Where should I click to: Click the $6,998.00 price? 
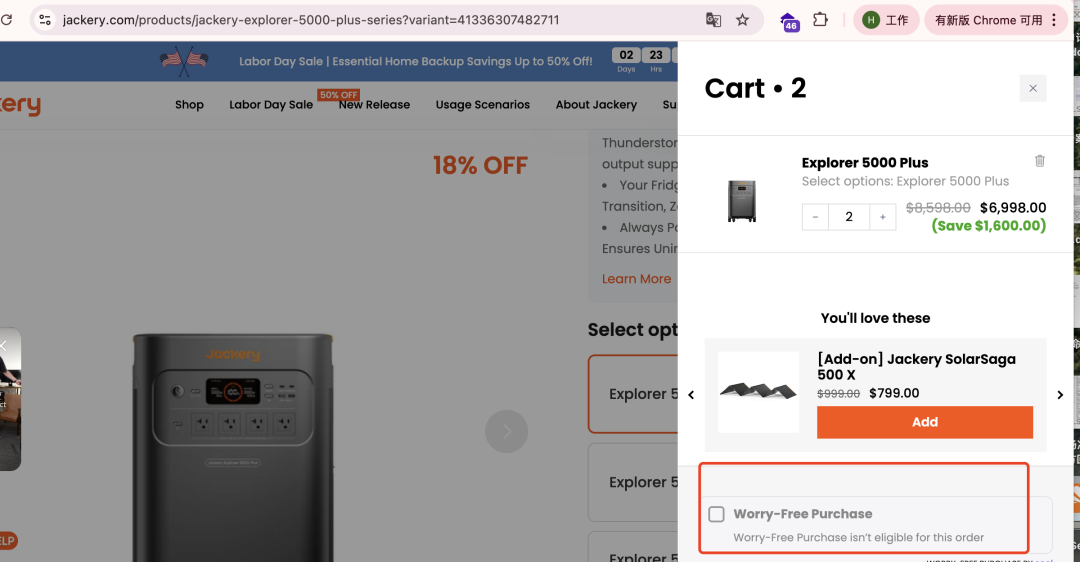pyautogui.click(x=1012, y=207)
